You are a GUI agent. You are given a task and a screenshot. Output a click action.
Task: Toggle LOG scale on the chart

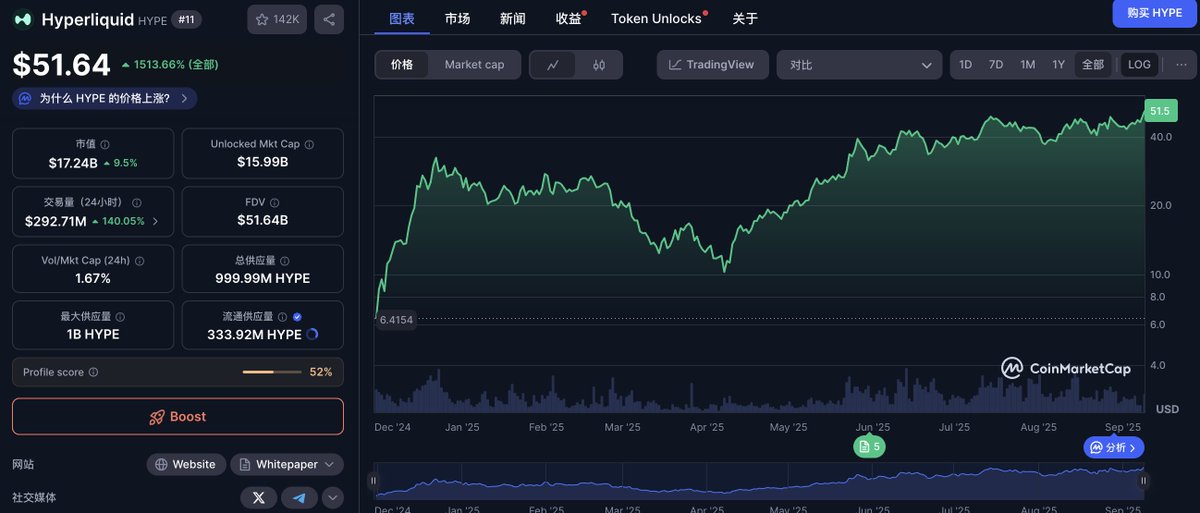(x=1139, y=64)
